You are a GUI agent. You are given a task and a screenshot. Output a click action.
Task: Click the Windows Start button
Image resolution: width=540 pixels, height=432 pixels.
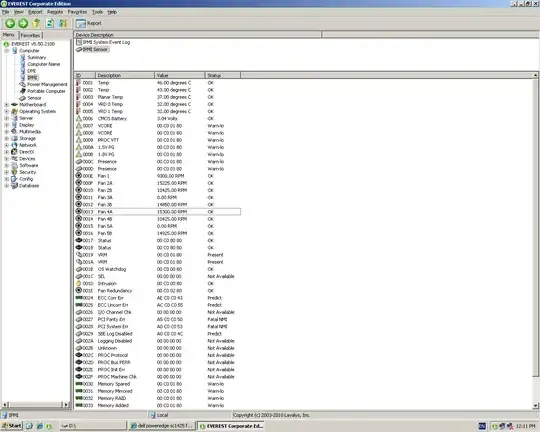(11, 426)
